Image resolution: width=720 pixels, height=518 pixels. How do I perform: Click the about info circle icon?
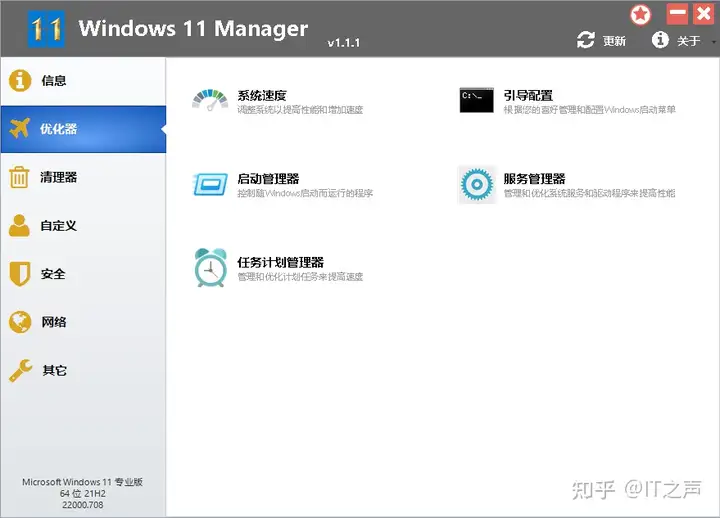[660, 40]
